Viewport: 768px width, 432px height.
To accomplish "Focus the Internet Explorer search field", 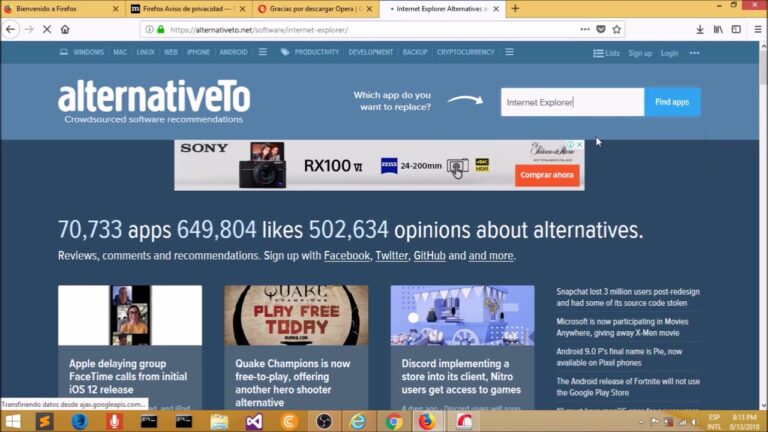I will (572, 102).
